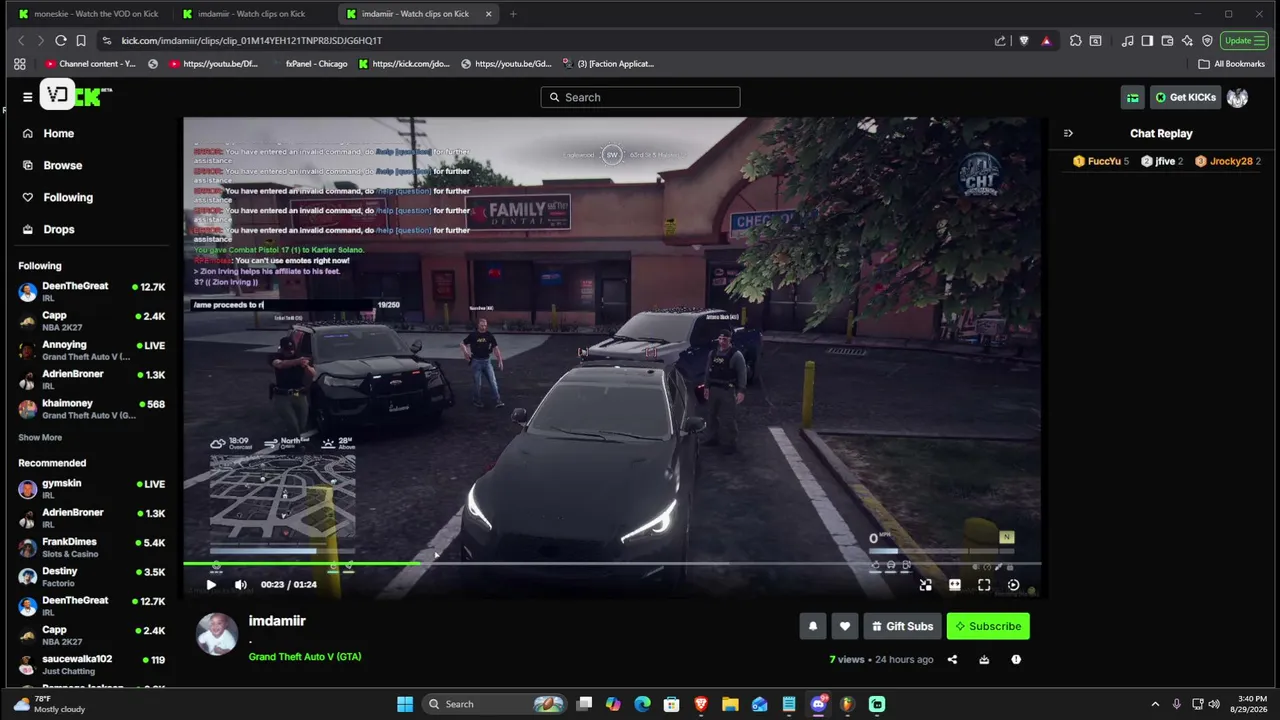Image resolution: width=1280 pixels, height=720 pixels.
Task: Open the user profile avatar menu
Action: (1238, 97)
